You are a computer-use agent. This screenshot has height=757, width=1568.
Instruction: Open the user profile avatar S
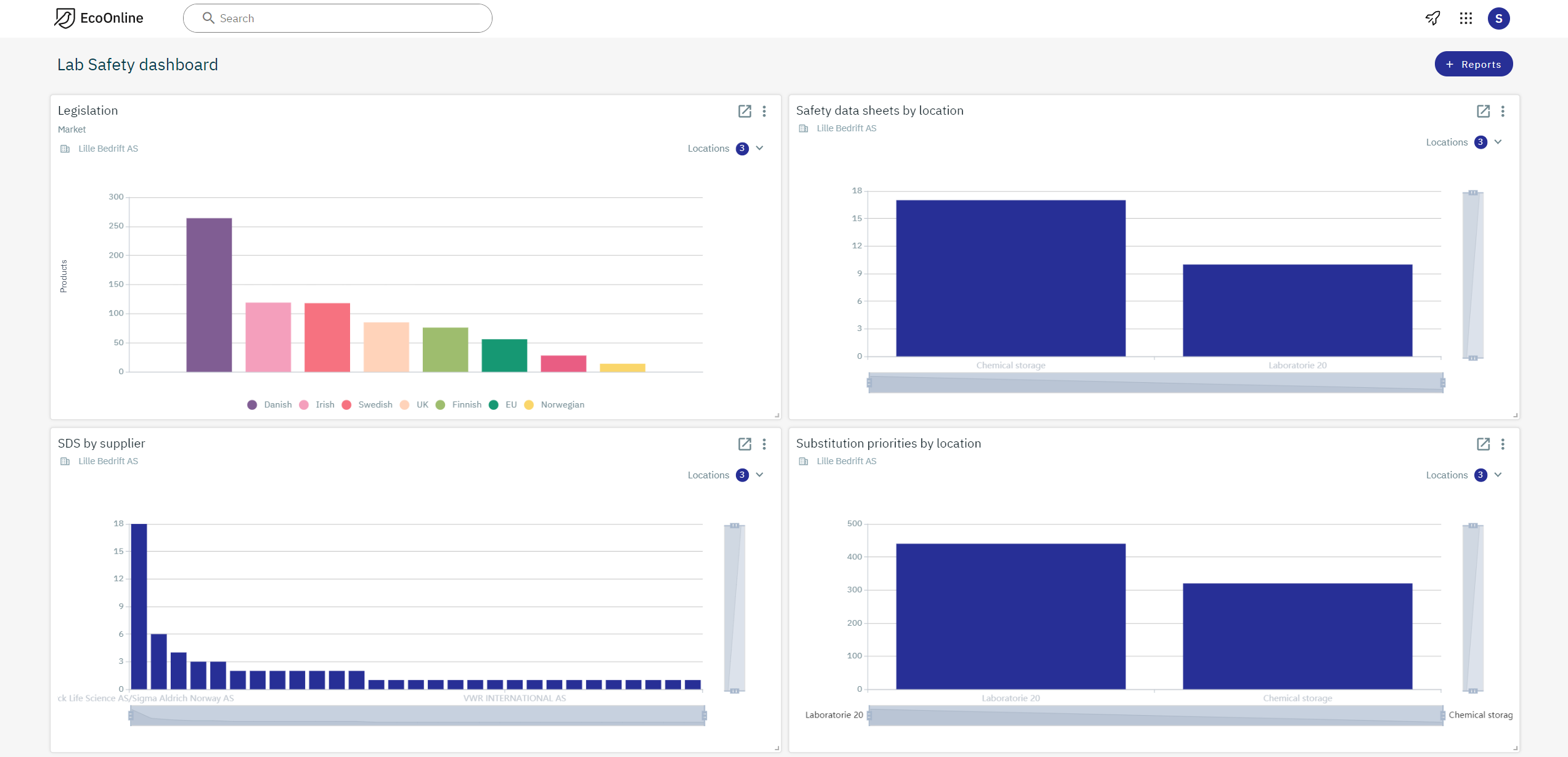pos(1498,18)
